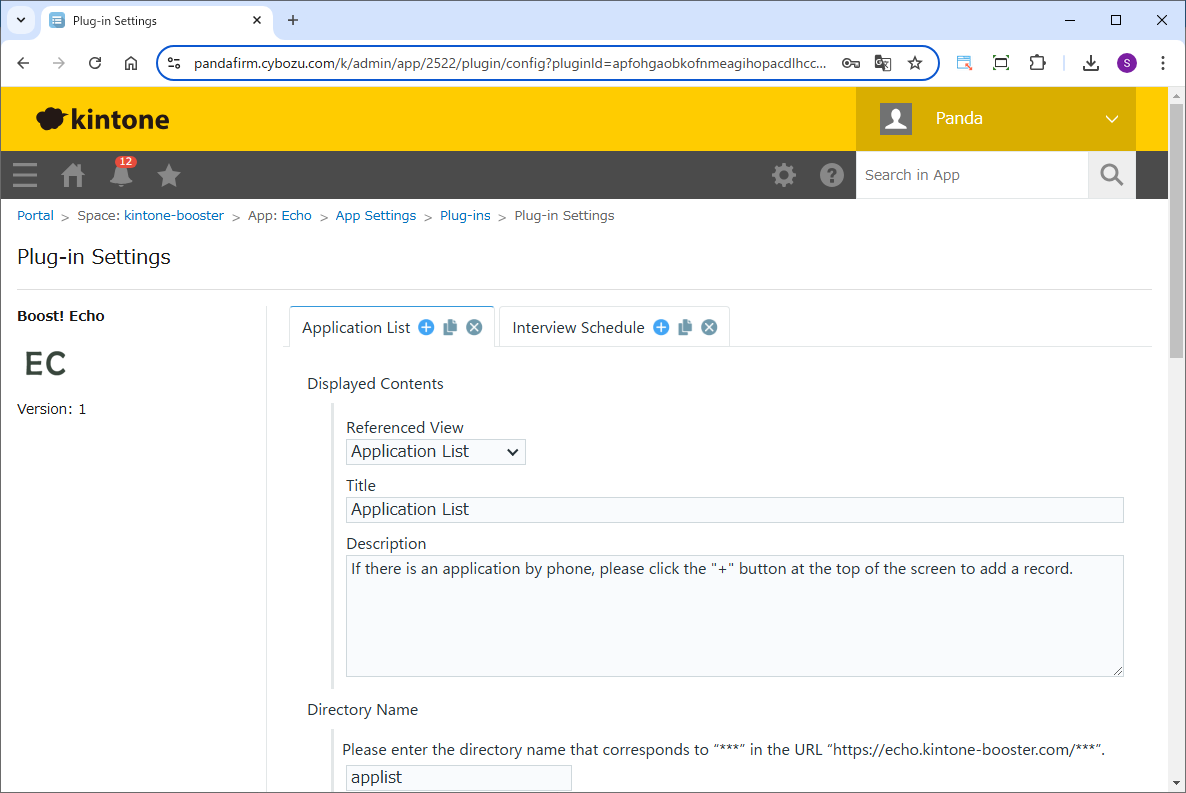
Task: Open the Panda user account menu
Action: point(996,118)
